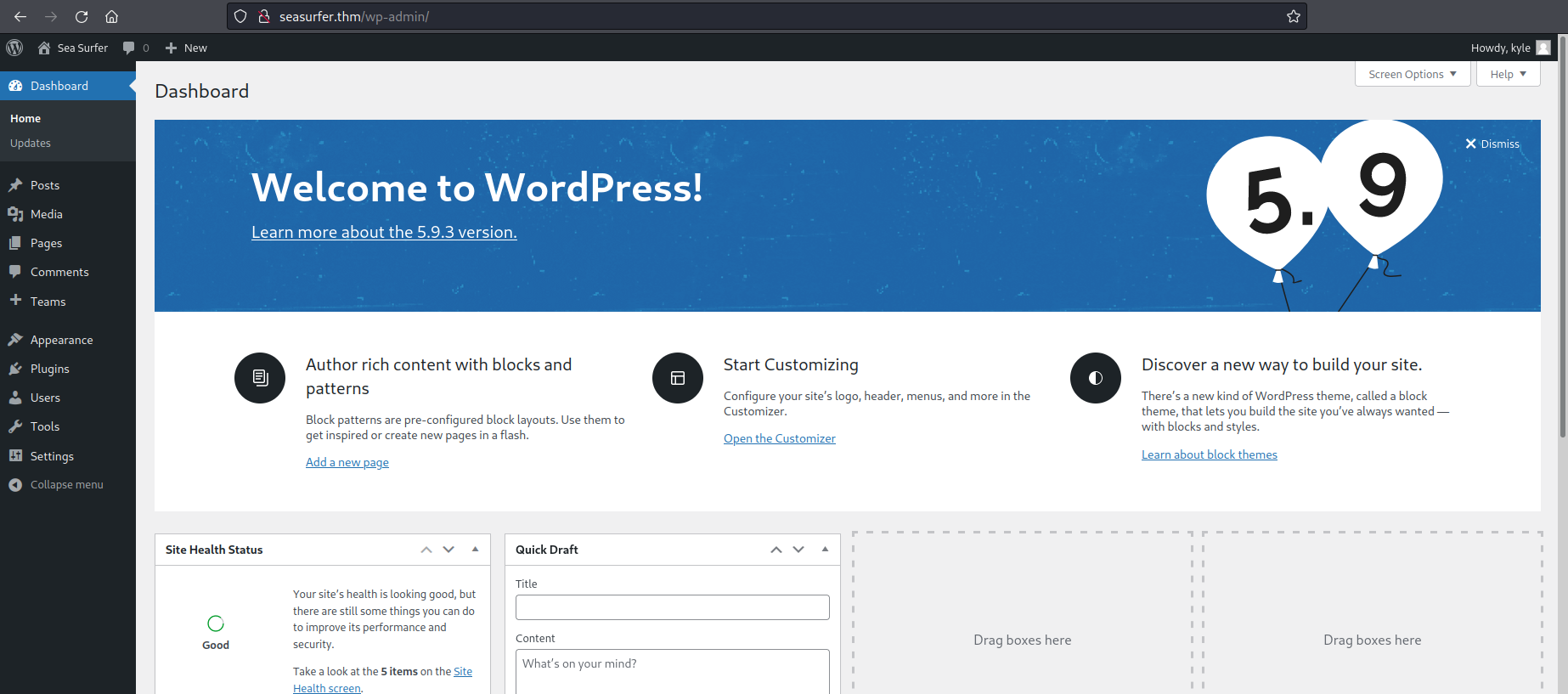Open the shield tracking protection icon

click(240, 16)
